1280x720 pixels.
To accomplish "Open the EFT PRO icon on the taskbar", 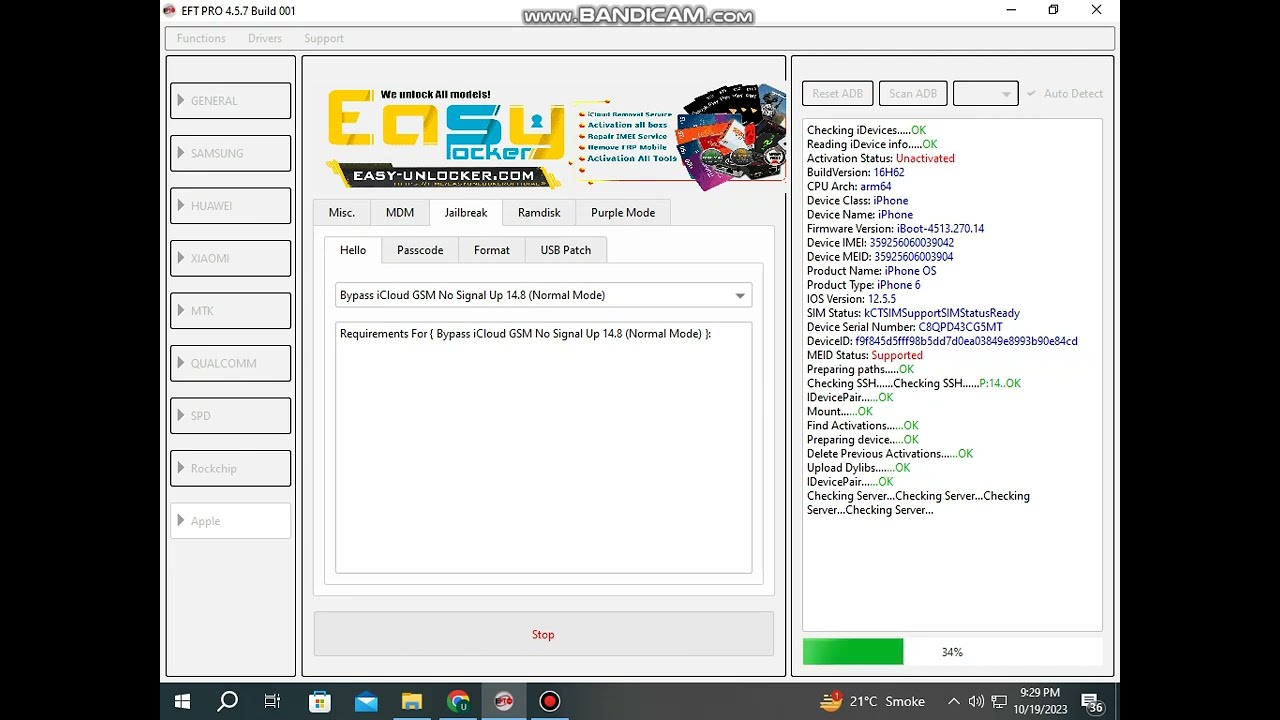I will click(504, 701).
